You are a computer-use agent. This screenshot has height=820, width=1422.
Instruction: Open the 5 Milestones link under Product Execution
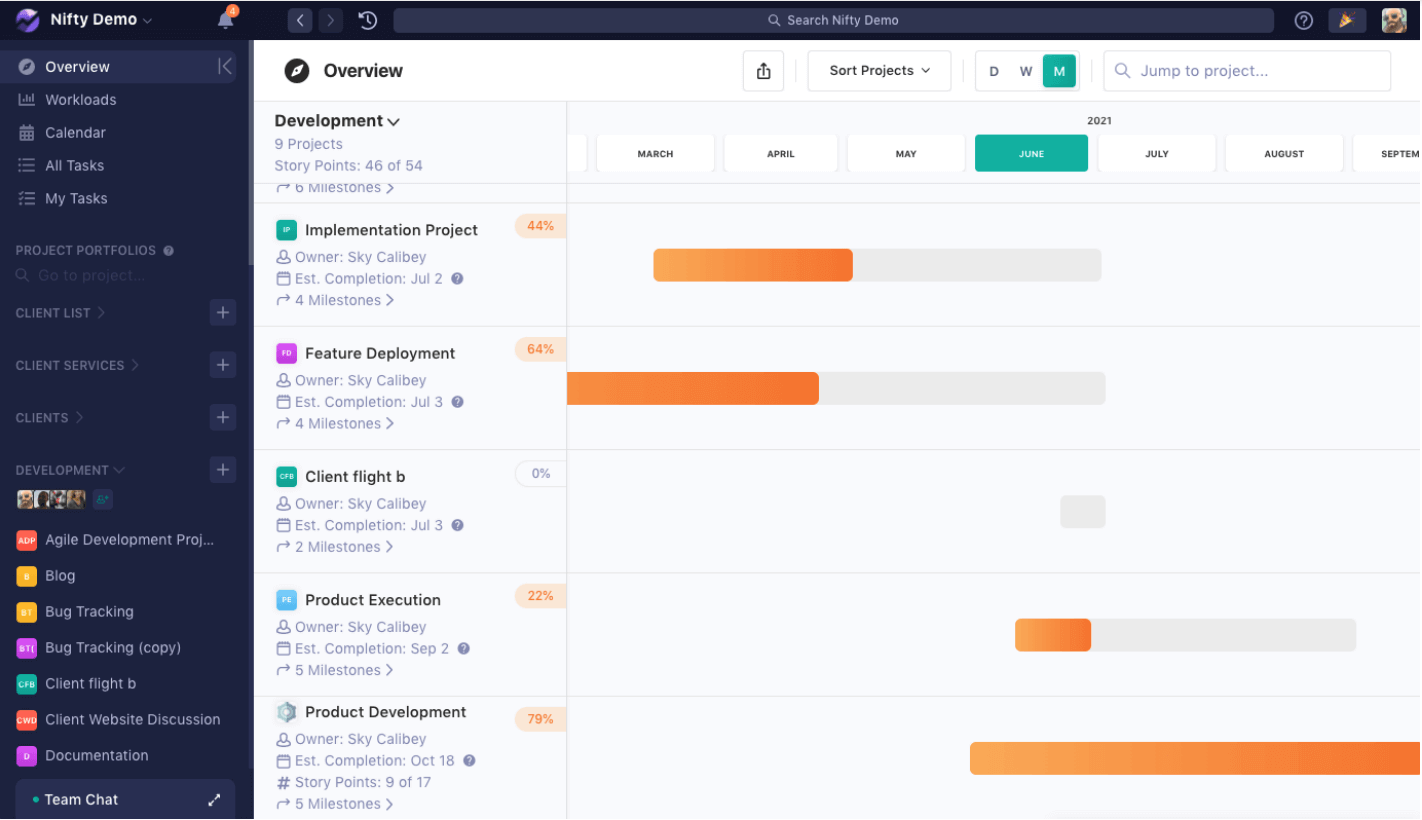pos(335,670)
